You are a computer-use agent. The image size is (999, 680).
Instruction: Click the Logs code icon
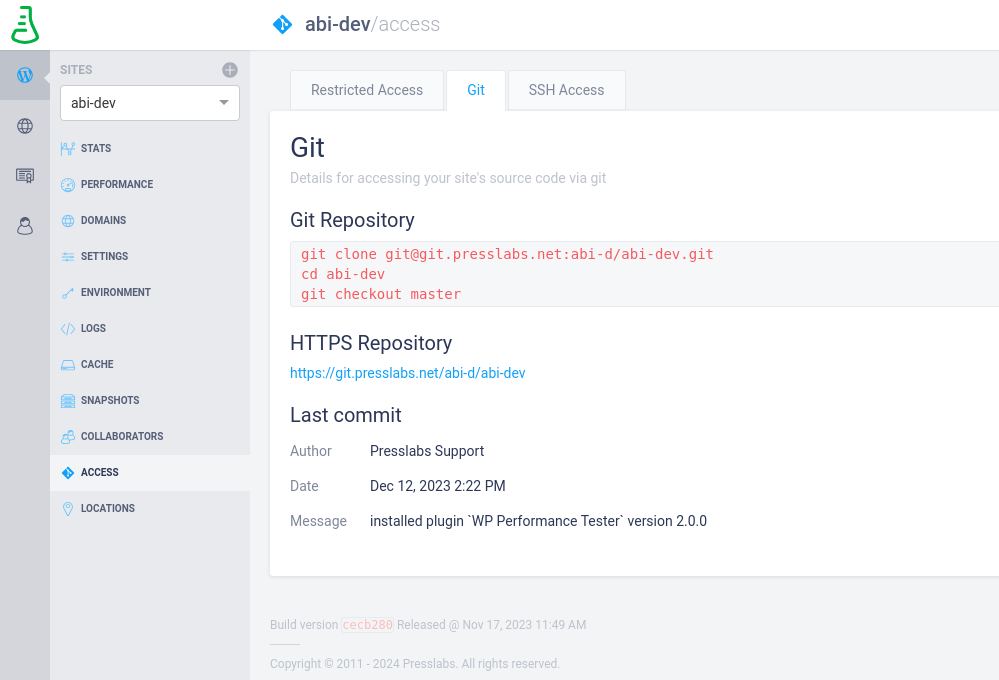coord(68,329)
